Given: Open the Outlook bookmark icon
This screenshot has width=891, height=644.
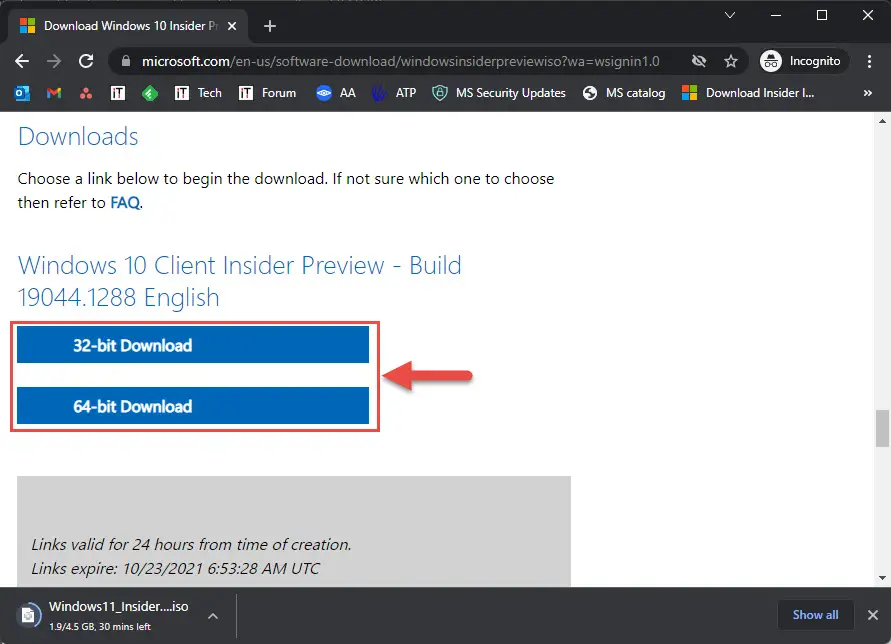Looking at the screenshot, I should coord(22,93).
